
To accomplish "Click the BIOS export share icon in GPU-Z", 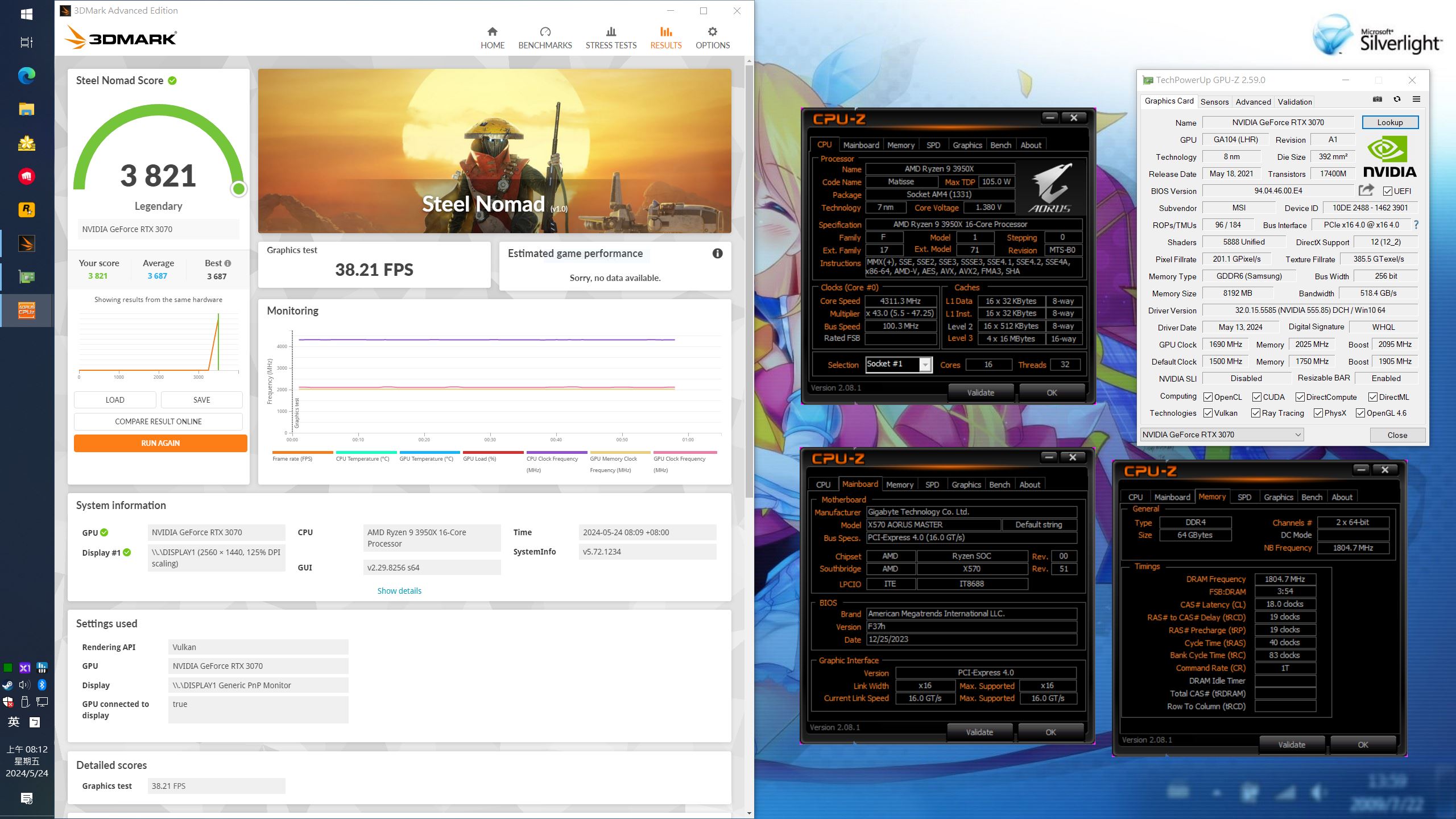I will (1366, 190).
